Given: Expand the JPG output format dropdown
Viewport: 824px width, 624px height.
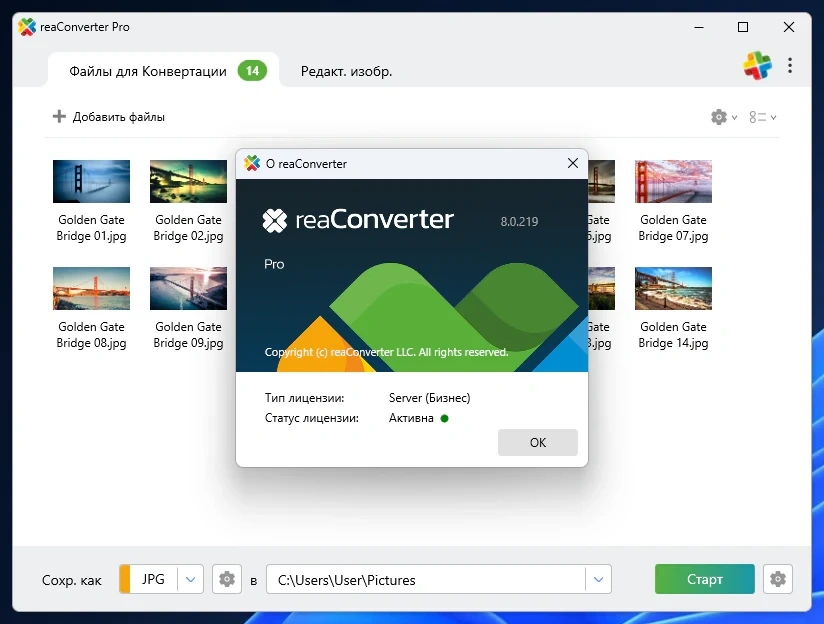Looking at the screenshot, I should [190, 579].
